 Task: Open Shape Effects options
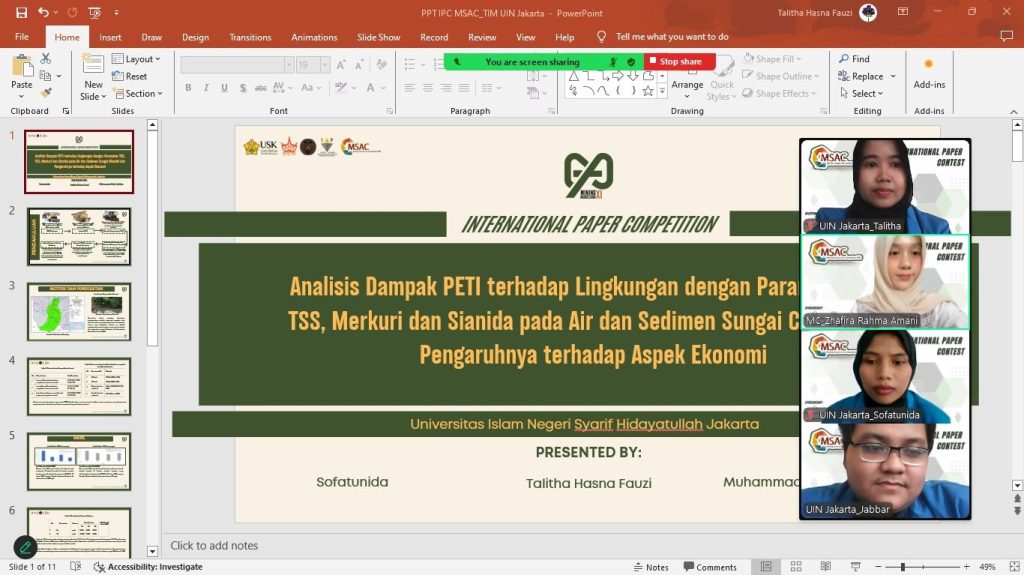[x=779, y=93]
